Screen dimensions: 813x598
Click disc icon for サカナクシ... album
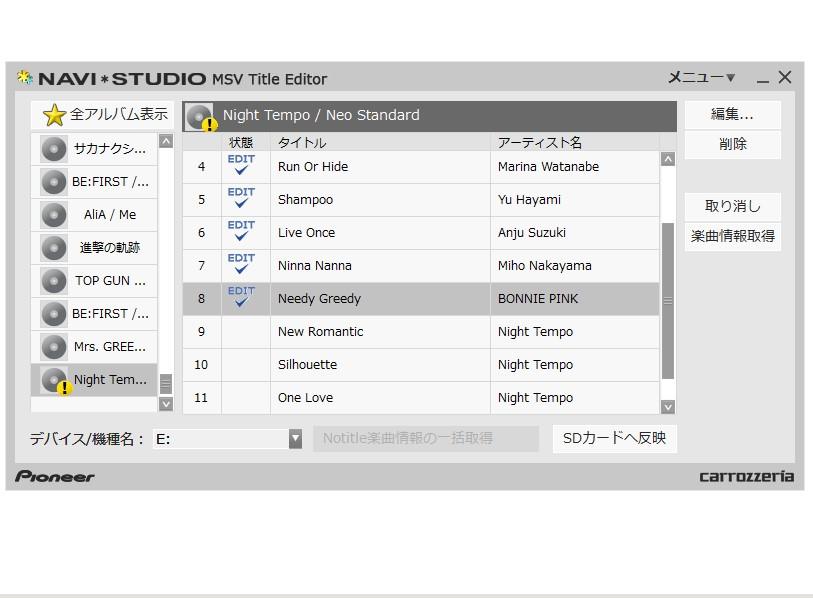coord(54,149)
